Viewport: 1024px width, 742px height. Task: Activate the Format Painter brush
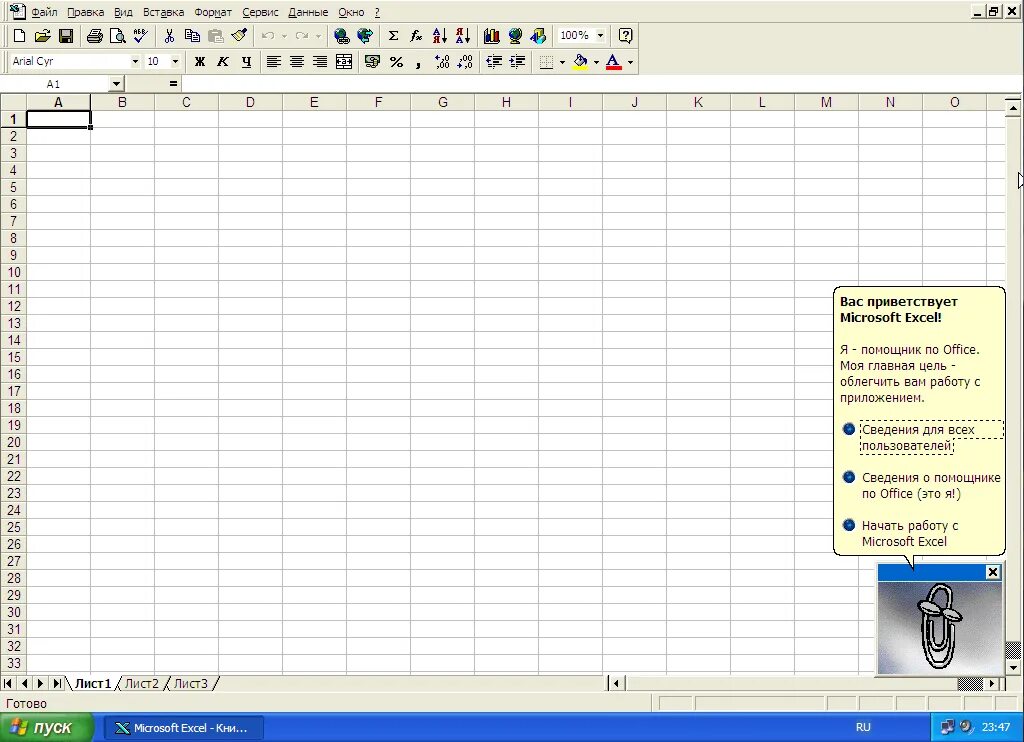[x=239, y=36]
